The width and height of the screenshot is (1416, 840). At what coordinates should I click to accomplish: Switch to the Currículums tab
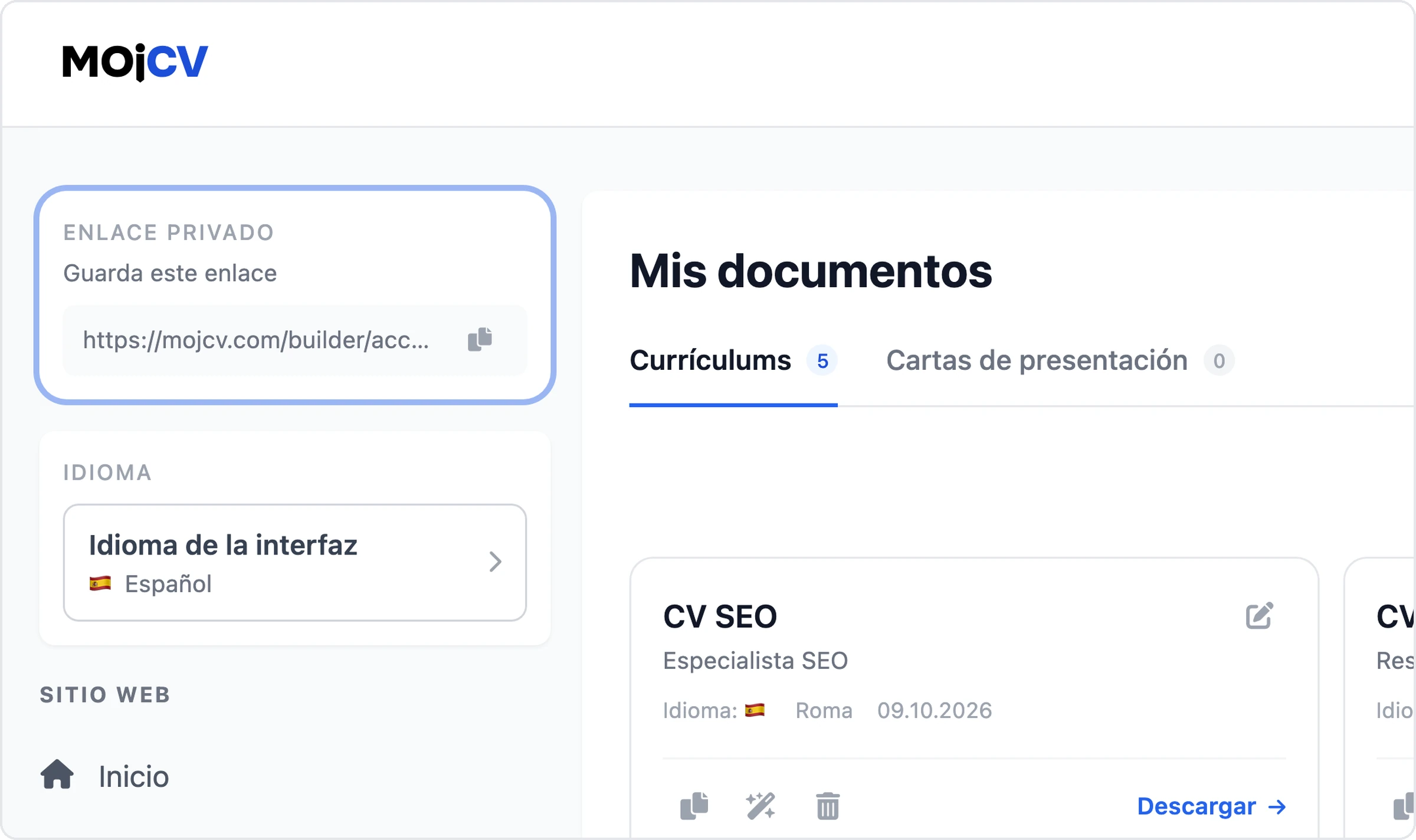[x=733, y=360]
